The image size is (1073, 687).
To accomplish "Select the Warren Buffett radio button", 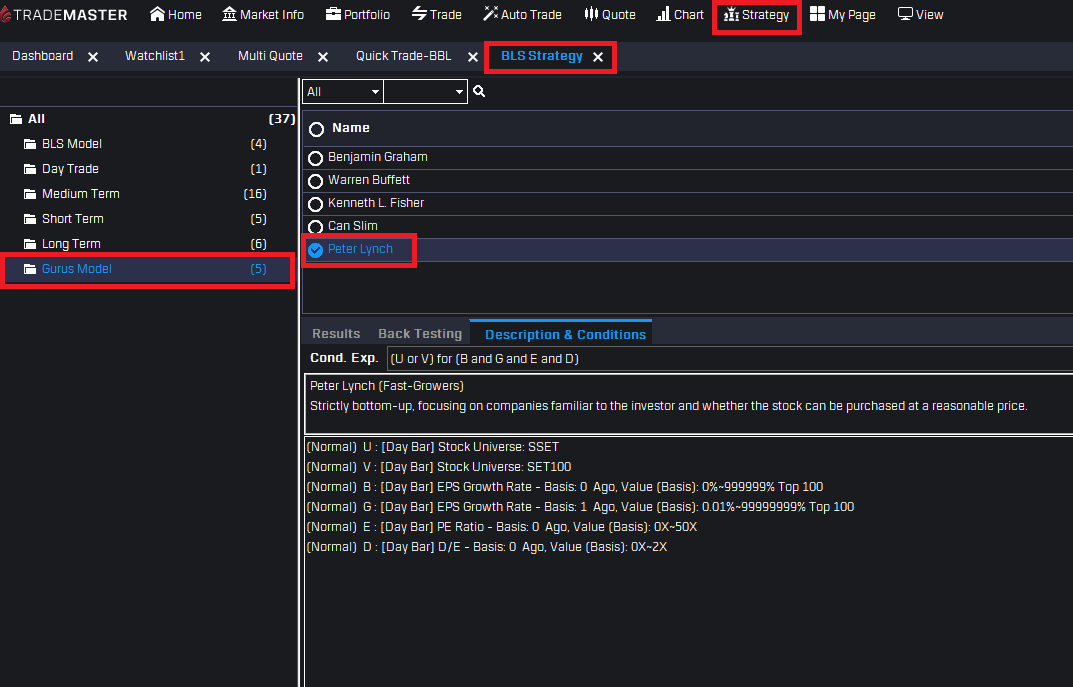I will point(316,181).
